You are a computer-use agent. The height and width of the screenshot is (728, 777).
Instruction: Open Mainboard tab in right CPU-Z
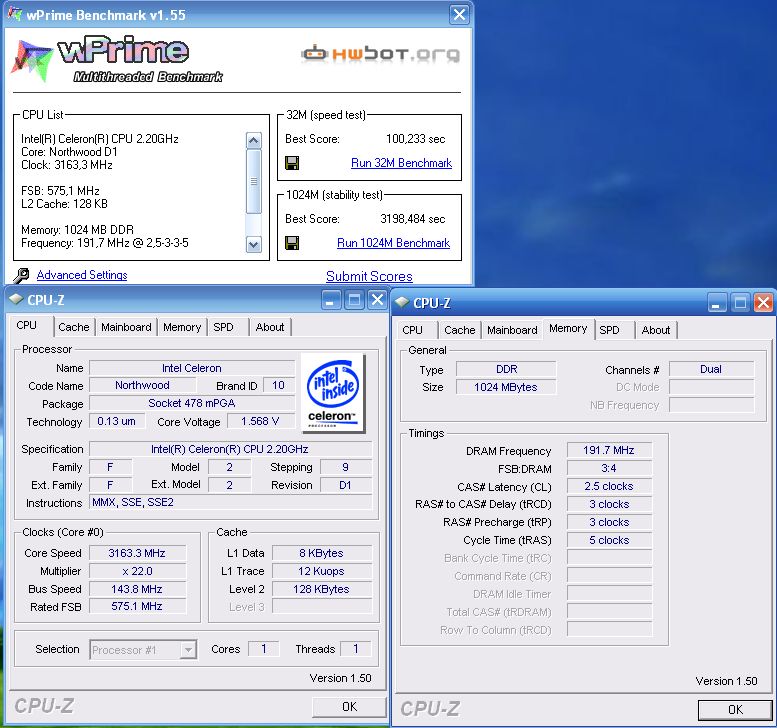click(x=512, y=330)
